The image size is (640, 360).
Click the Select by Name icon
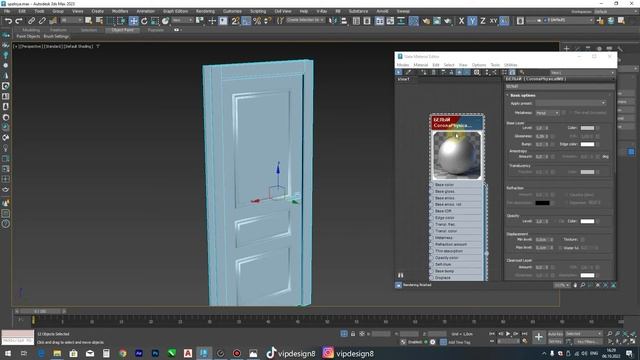pyautogui.click(x=99, y=21)
